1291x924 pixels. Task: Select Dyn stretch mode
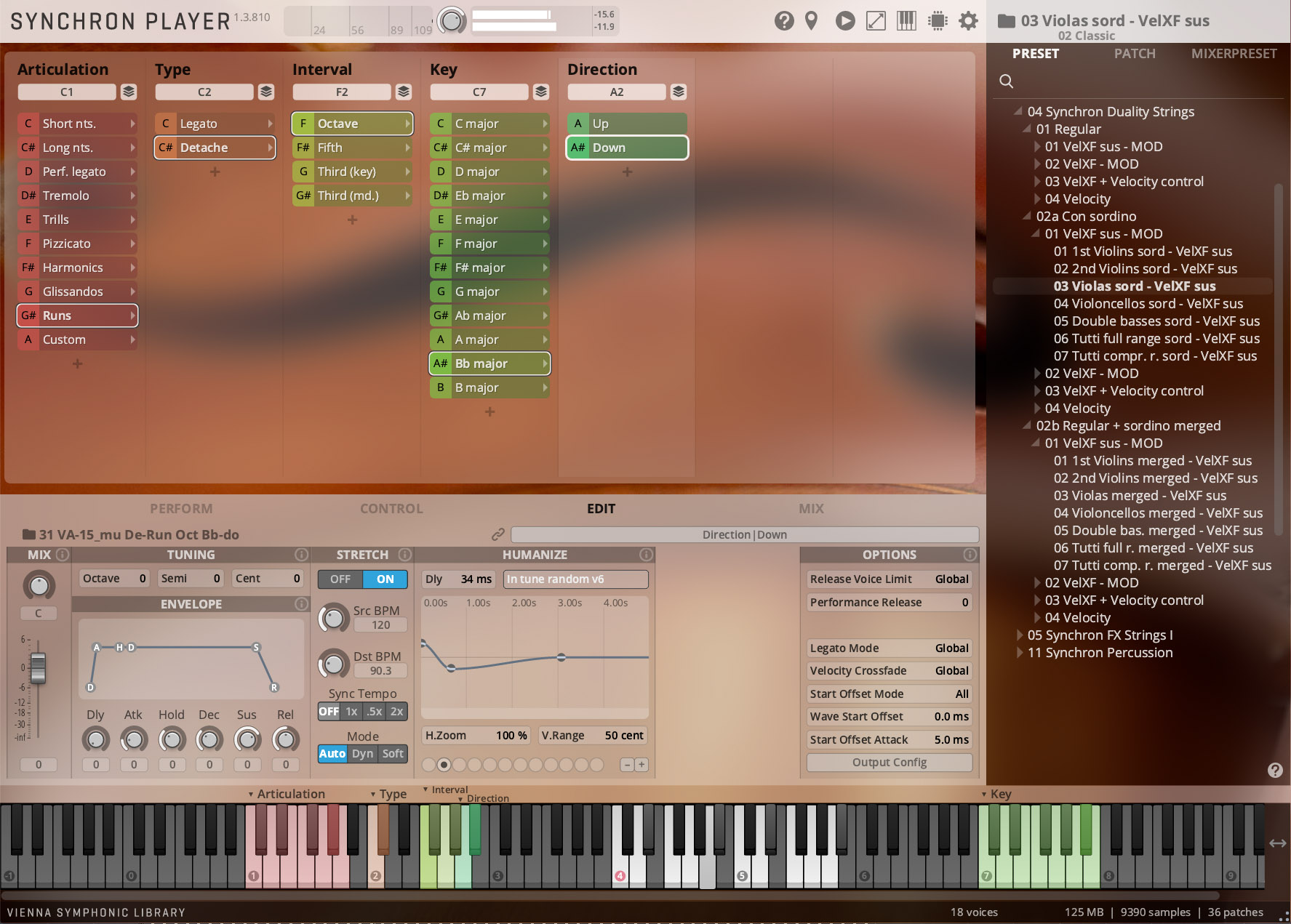[363, 754]
